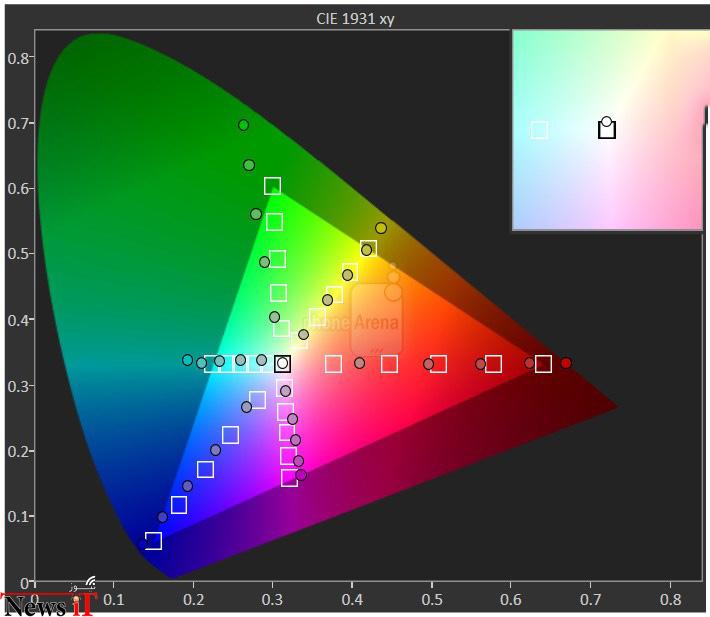The width and height of the screenshot is (710, 617).
Task: Click the x-axis '0.8' label
Action: [671, 599]
